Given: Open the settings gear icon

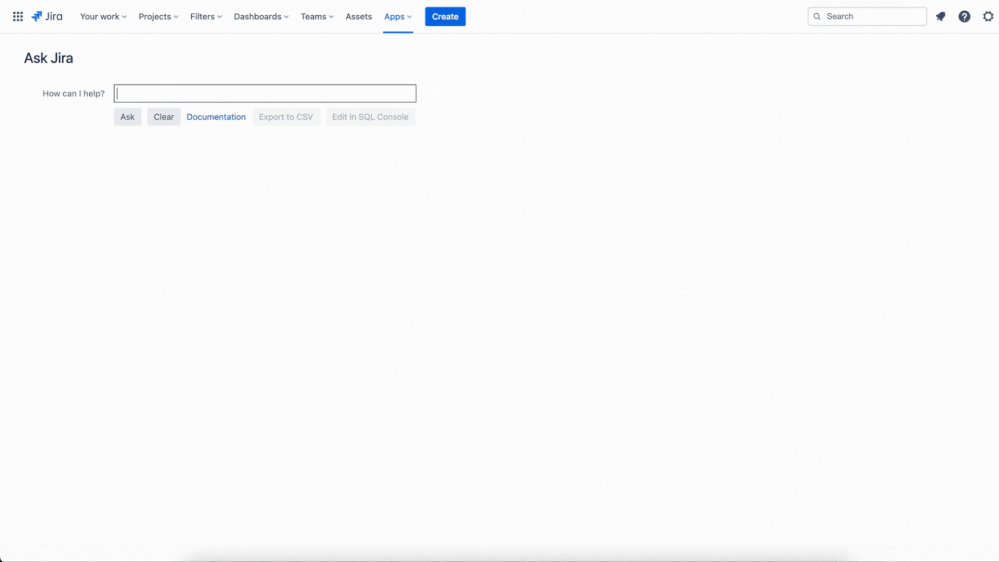Looking at the screenshot, I should click(988, 17).
